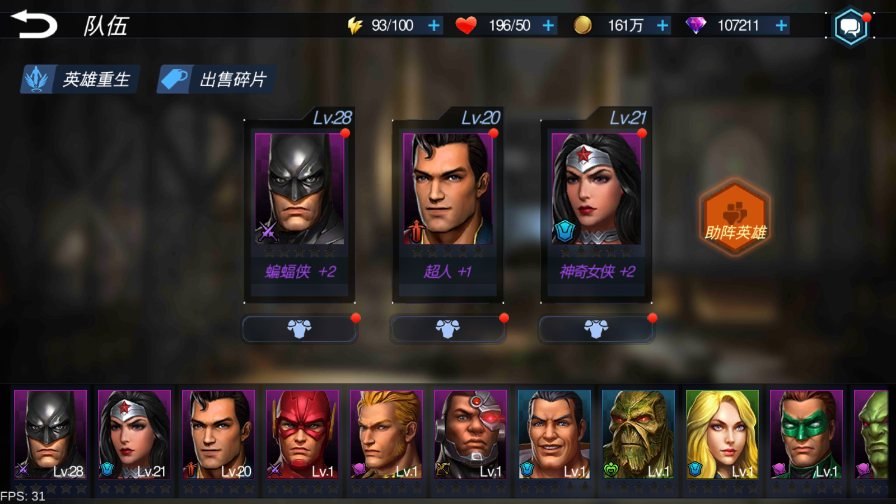Choose Swamp Thing portrait in roster
Image resolution: width=896 pixels, height=504 pixels.
(638, 435)
